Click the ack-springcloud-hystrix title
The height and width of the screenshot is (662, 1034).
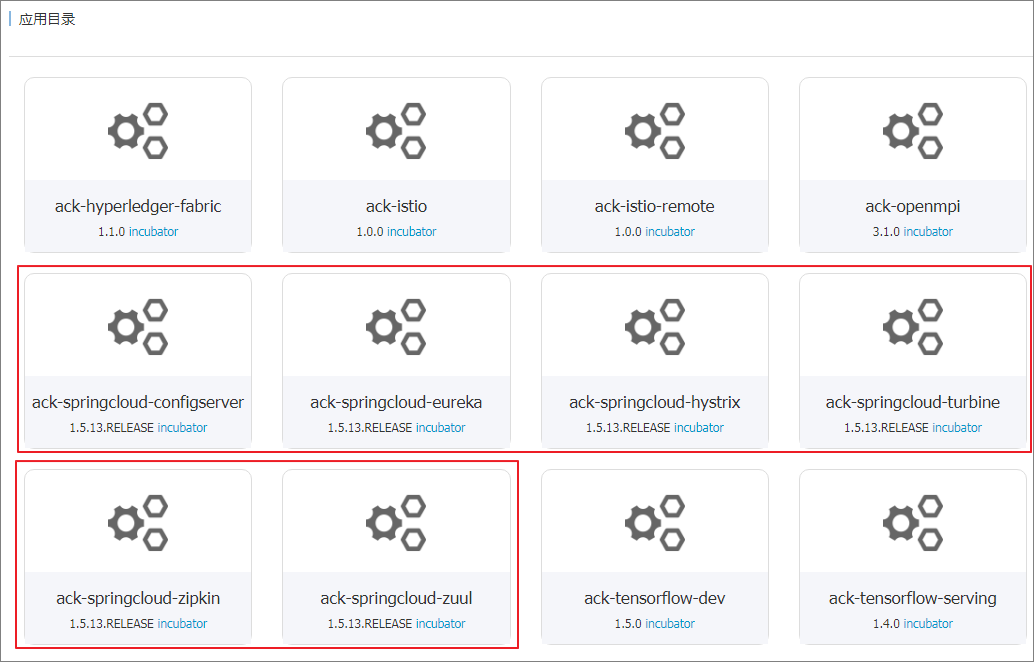pos(655,402)
